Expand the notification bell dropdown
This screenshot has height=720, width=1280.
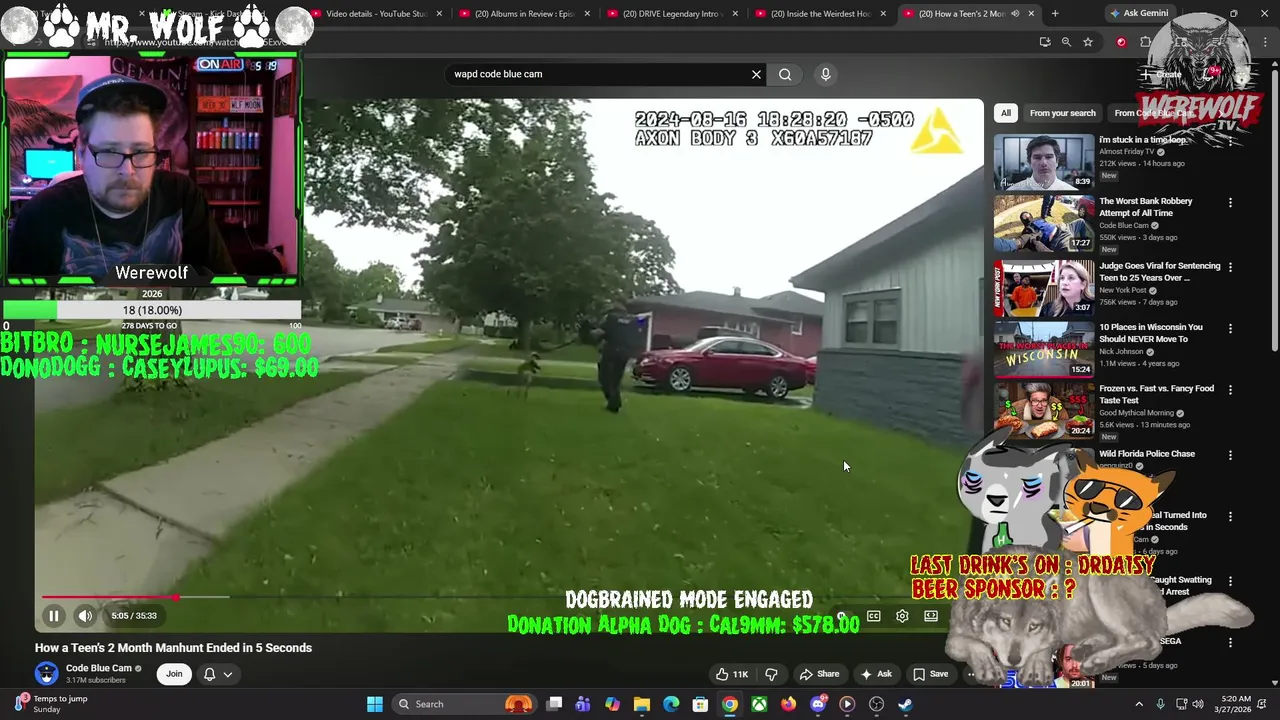pyautogui.click(x=218, y=674)
